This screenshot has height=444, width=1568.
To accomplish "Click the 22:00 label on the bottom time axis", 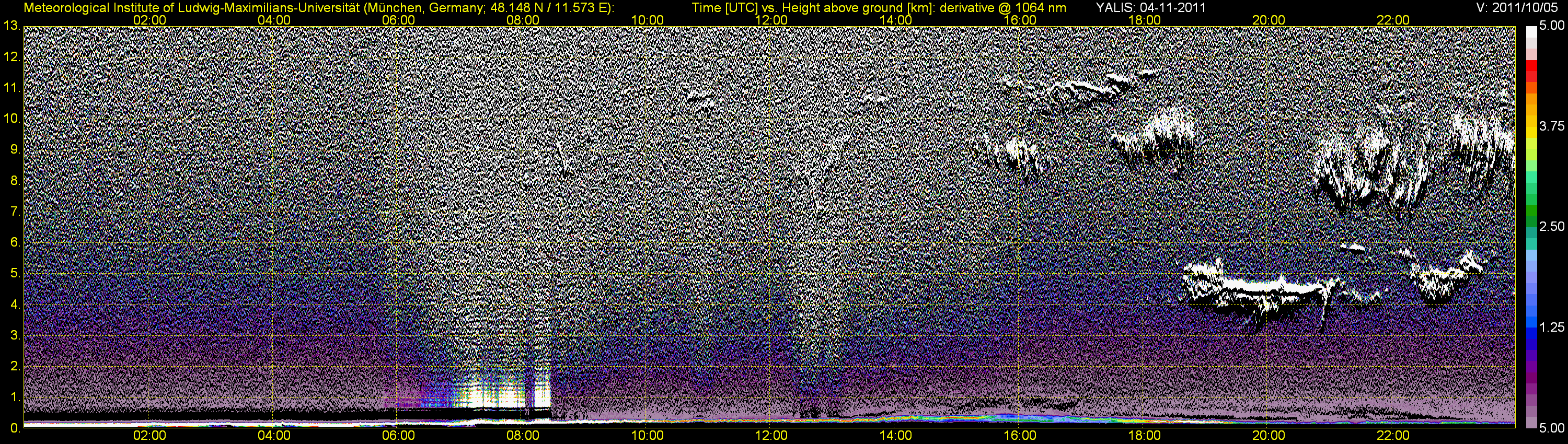I will click(1393, 436).
